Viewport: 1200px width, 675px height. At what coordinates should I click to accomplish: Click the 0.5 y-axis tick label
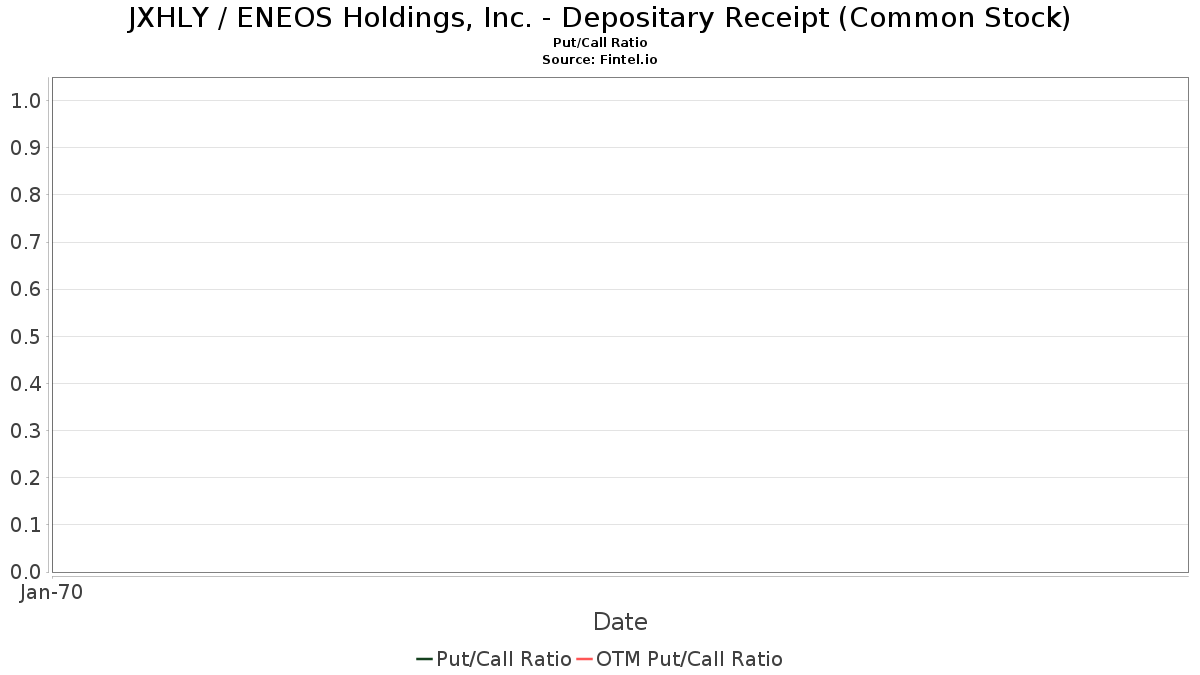25,337
